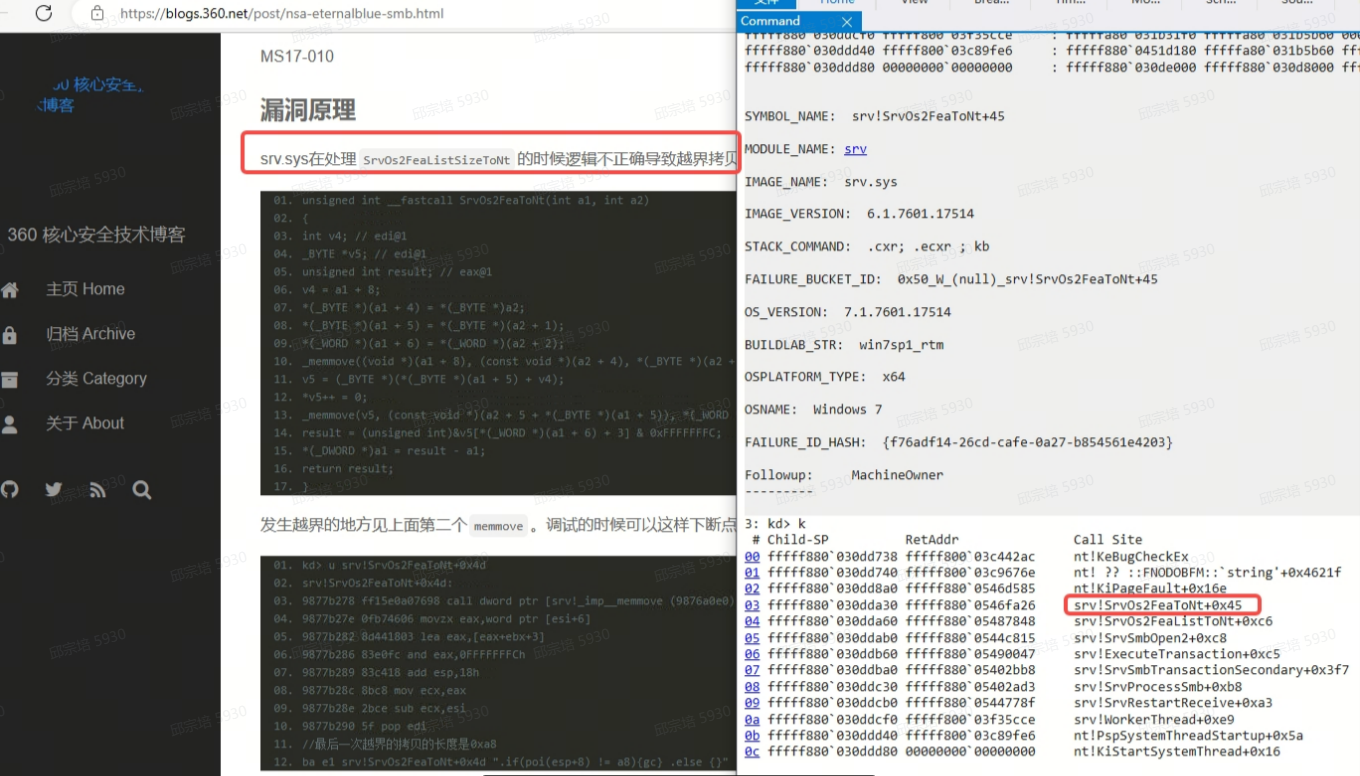The image size is (1360, 776).
Task: Close the Command tab in WinDbg
Action: 846,21
